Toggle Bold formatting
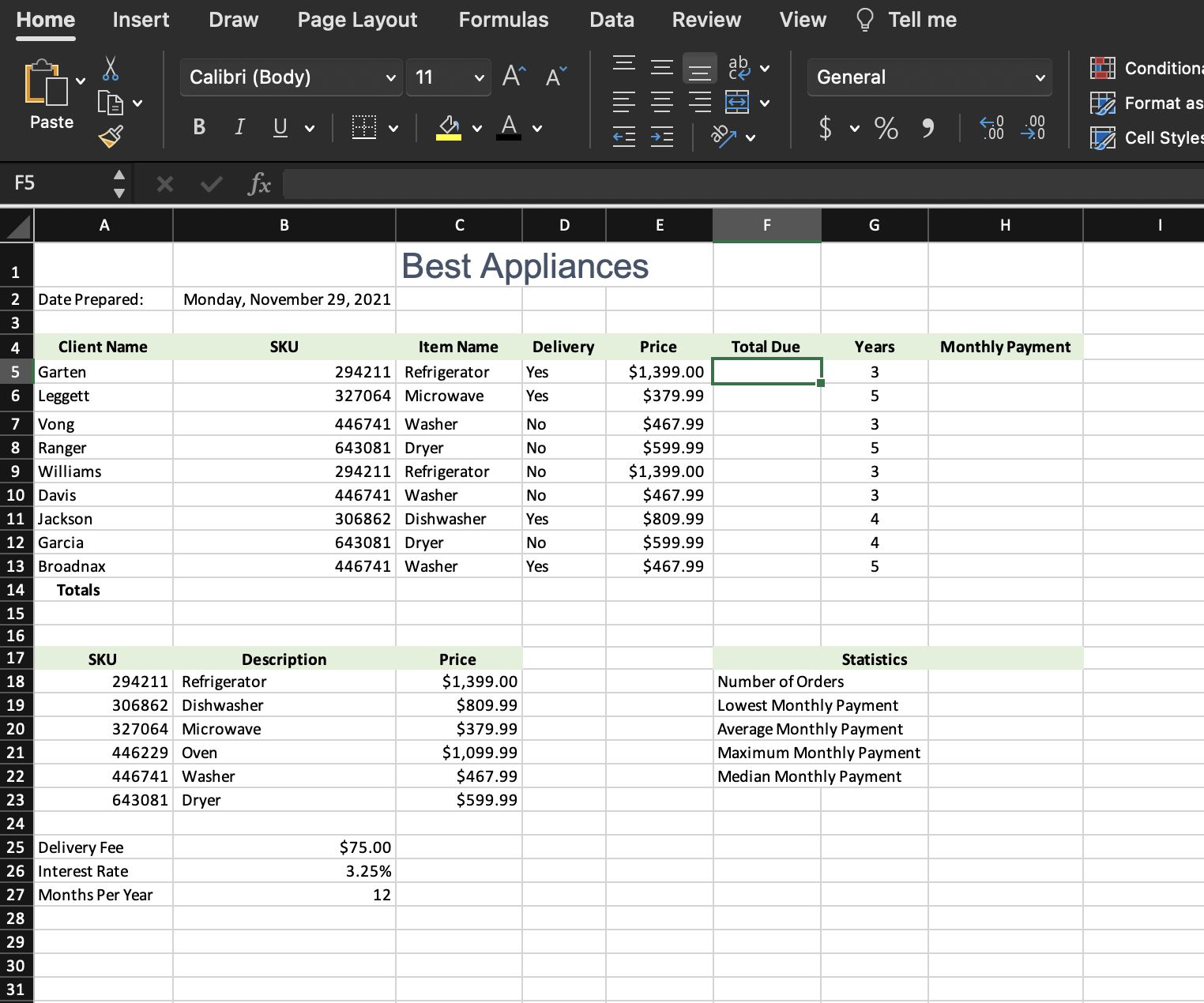This screenshot has width=1204, height=1003. (x=199, y=127)
